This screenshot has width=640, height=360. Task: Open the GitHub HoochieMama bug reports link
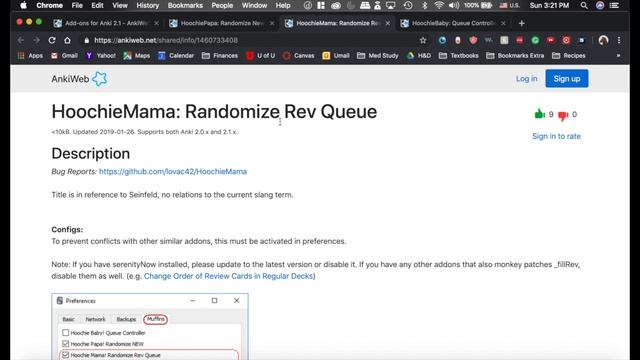click(173, 171)
